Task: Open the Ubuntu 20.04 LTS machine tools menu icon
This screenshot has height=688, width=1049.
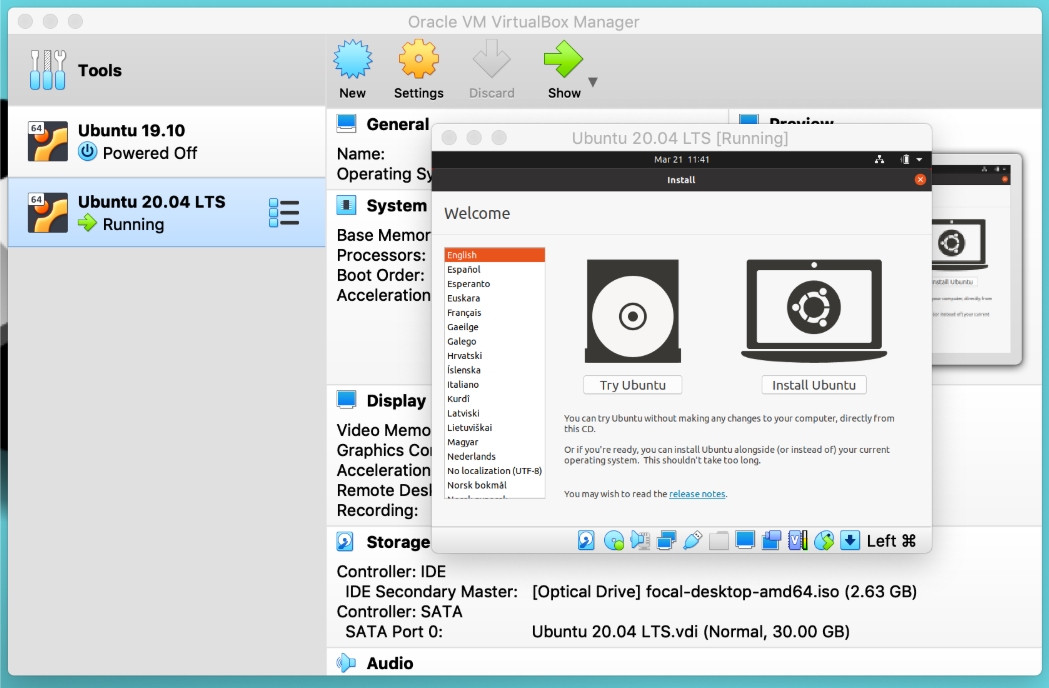Action: (284, 213)
